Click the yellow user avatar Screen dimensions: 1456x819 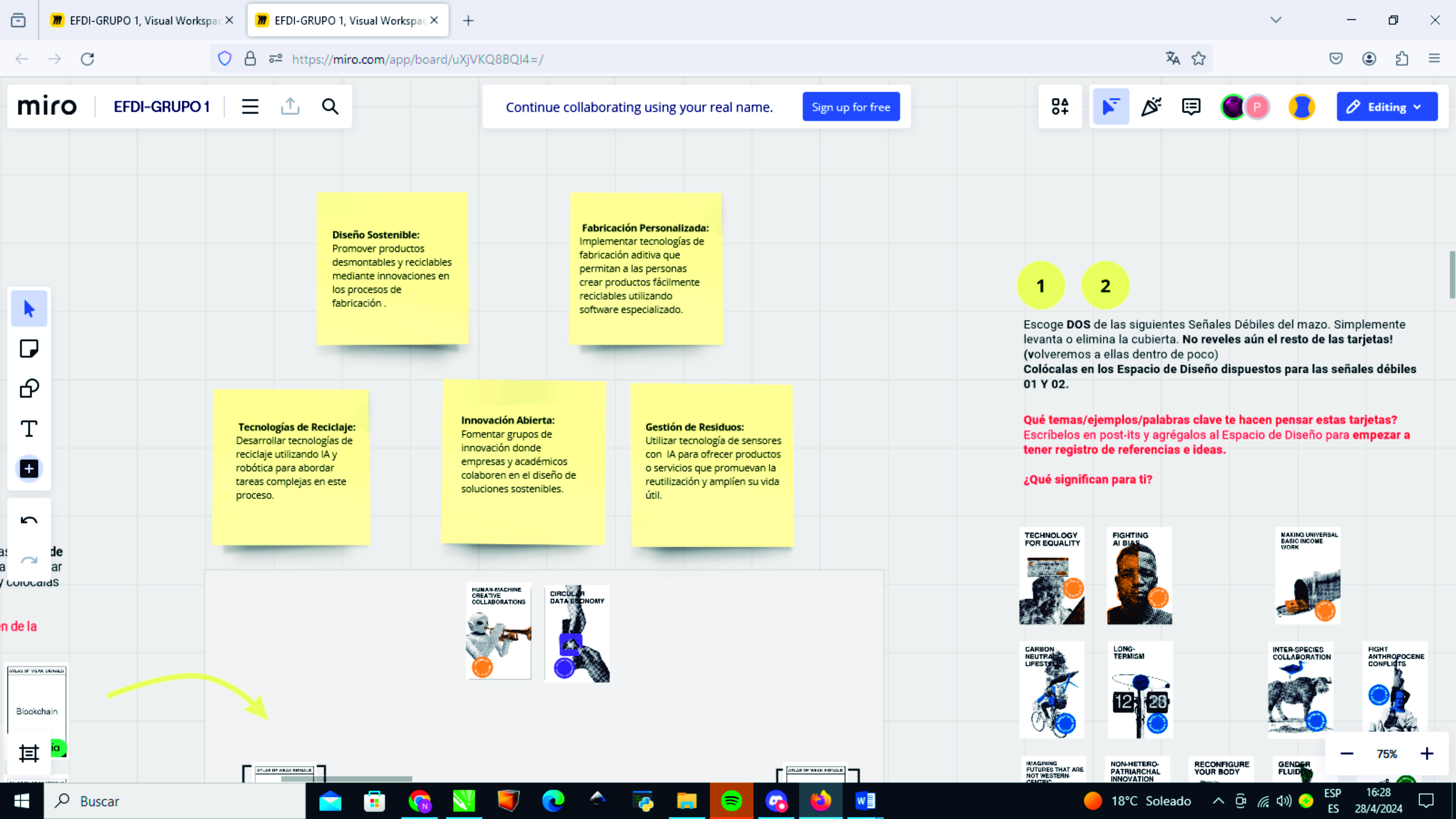1302,107
